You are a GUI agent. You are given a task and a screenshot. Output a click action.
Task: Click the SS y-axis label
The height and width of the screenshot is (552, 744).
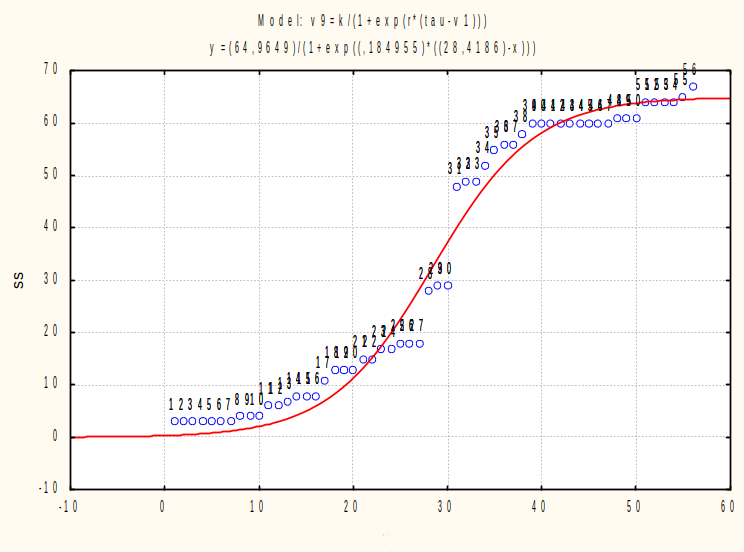pyautogui.click(x=19, y=281)
